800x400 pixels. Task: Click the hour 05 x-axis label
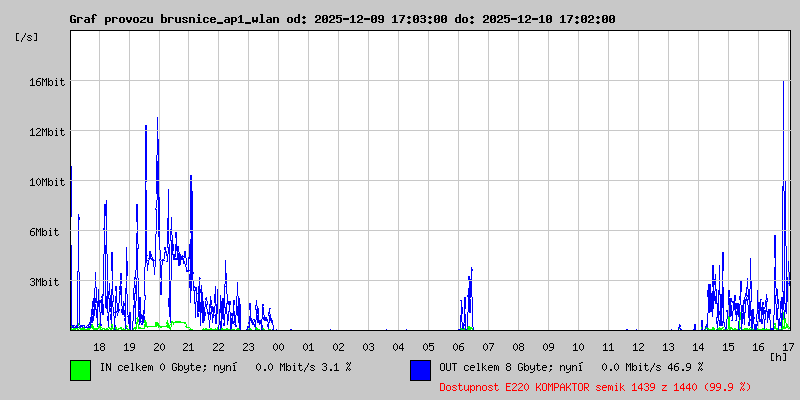coord(429,347)
